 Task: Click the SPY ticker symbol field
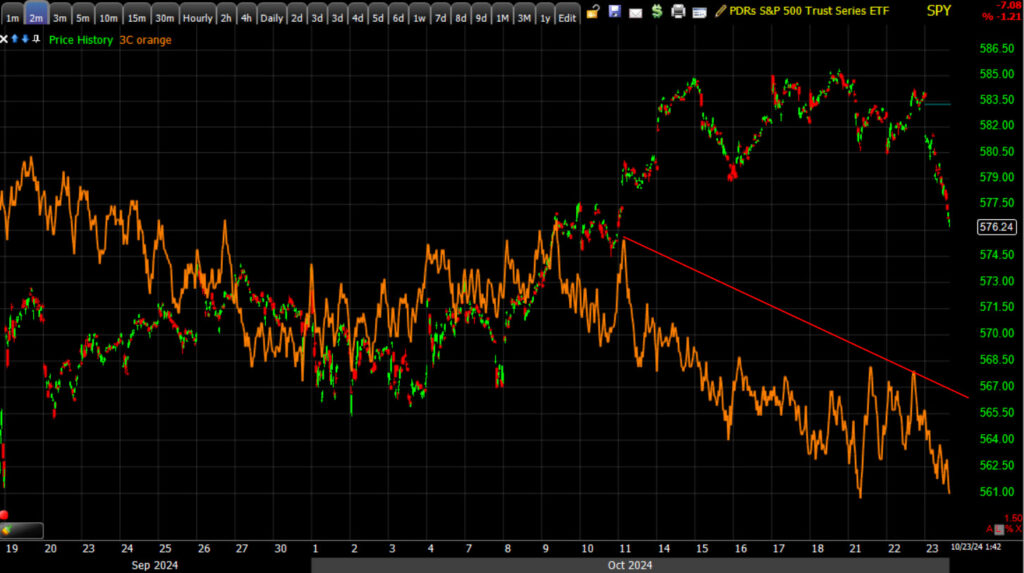(938, 11)
